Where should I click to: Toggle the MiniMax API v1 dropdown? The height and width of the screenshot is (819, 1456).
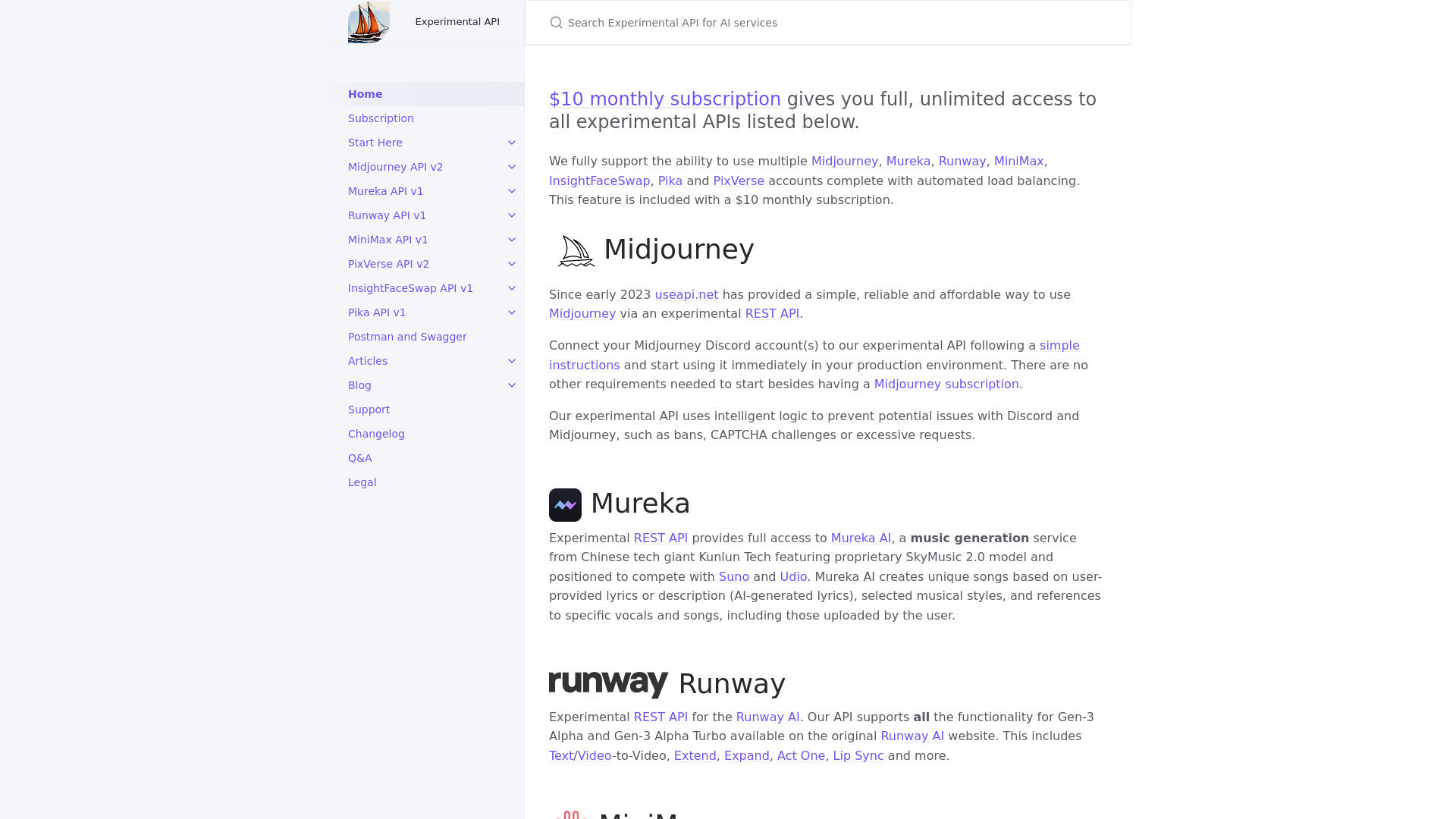coord(511,239)
